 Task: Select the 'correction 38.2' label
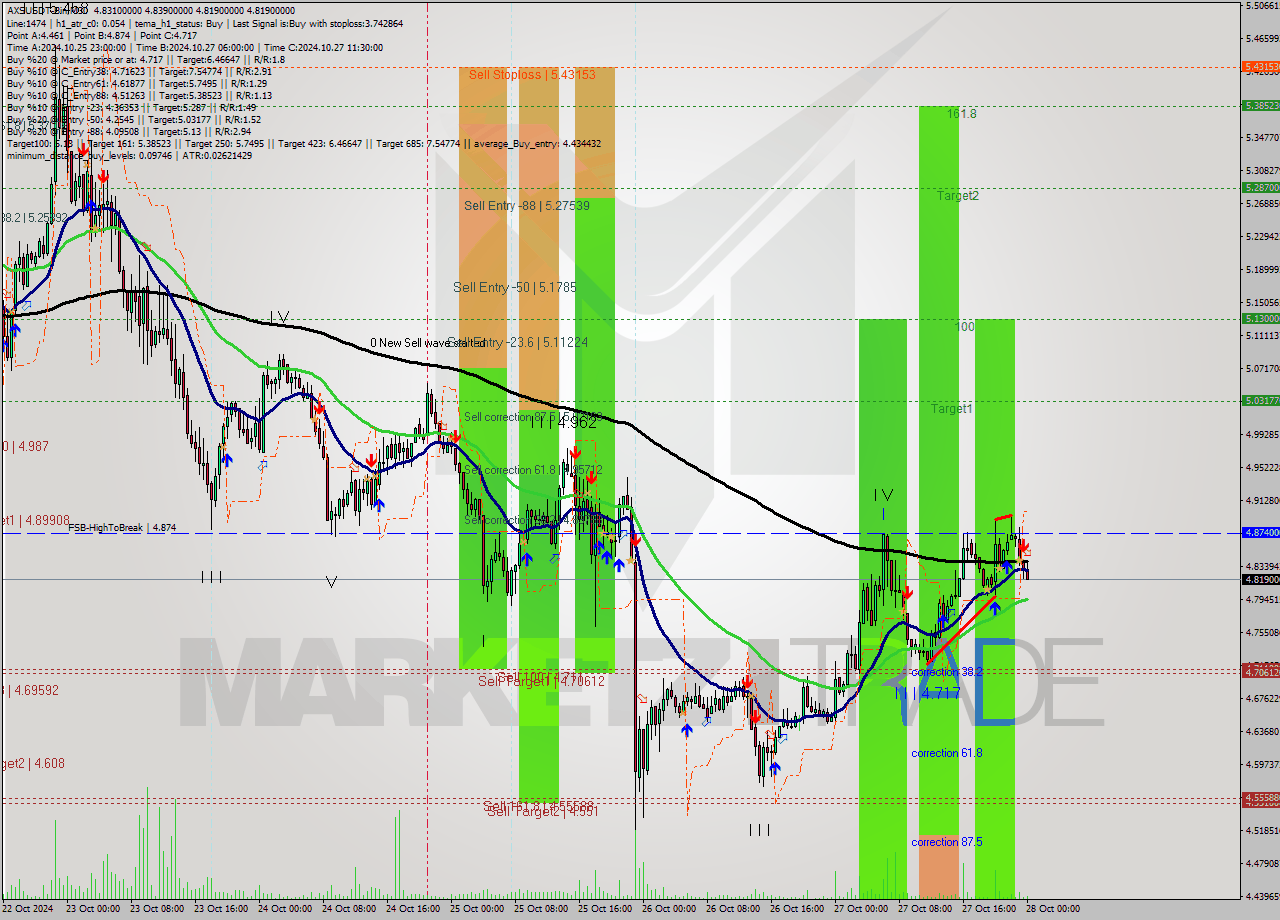(x=947, y=672)
